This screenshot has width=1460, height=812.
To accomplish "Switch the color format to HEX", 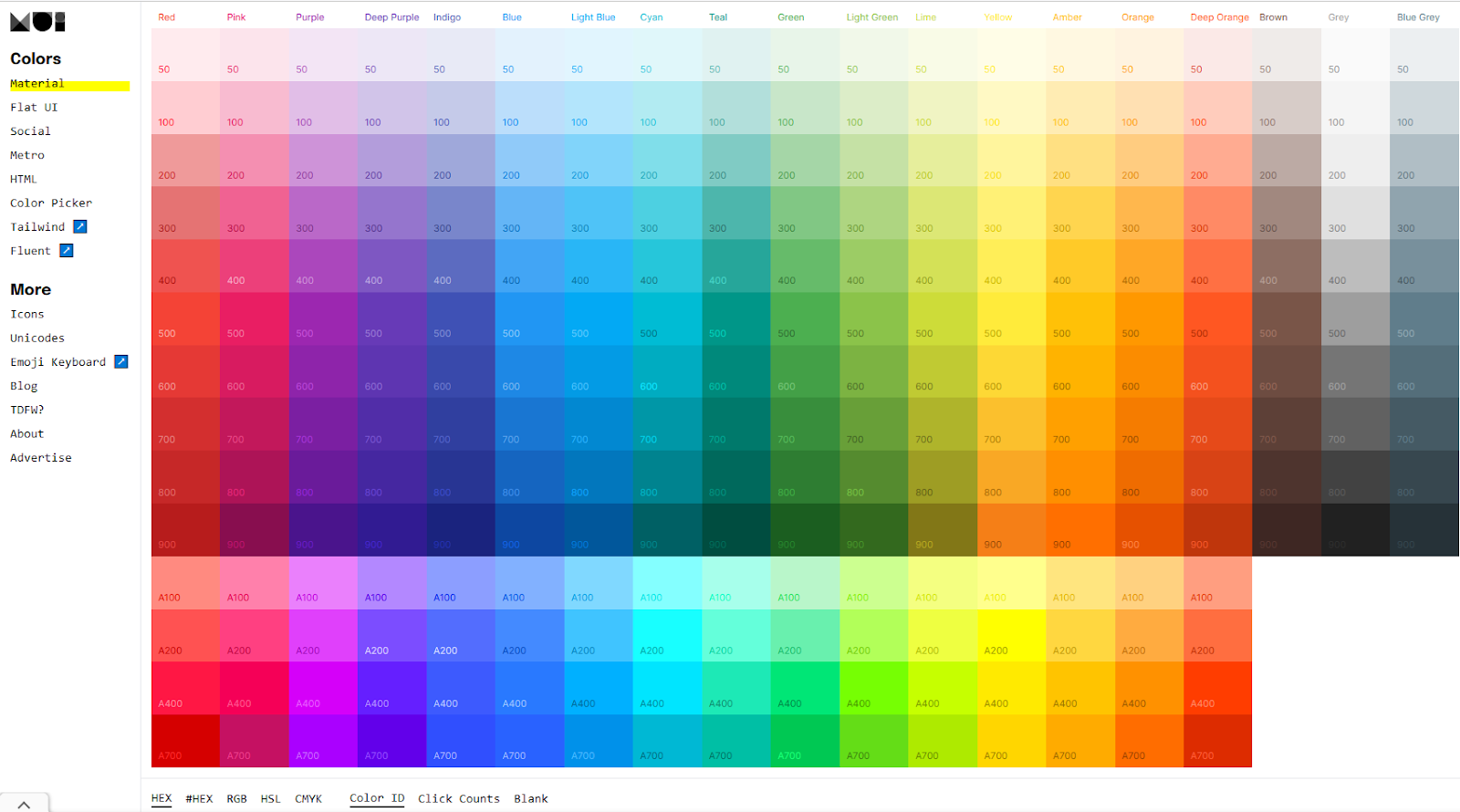I will coord(162,798).
